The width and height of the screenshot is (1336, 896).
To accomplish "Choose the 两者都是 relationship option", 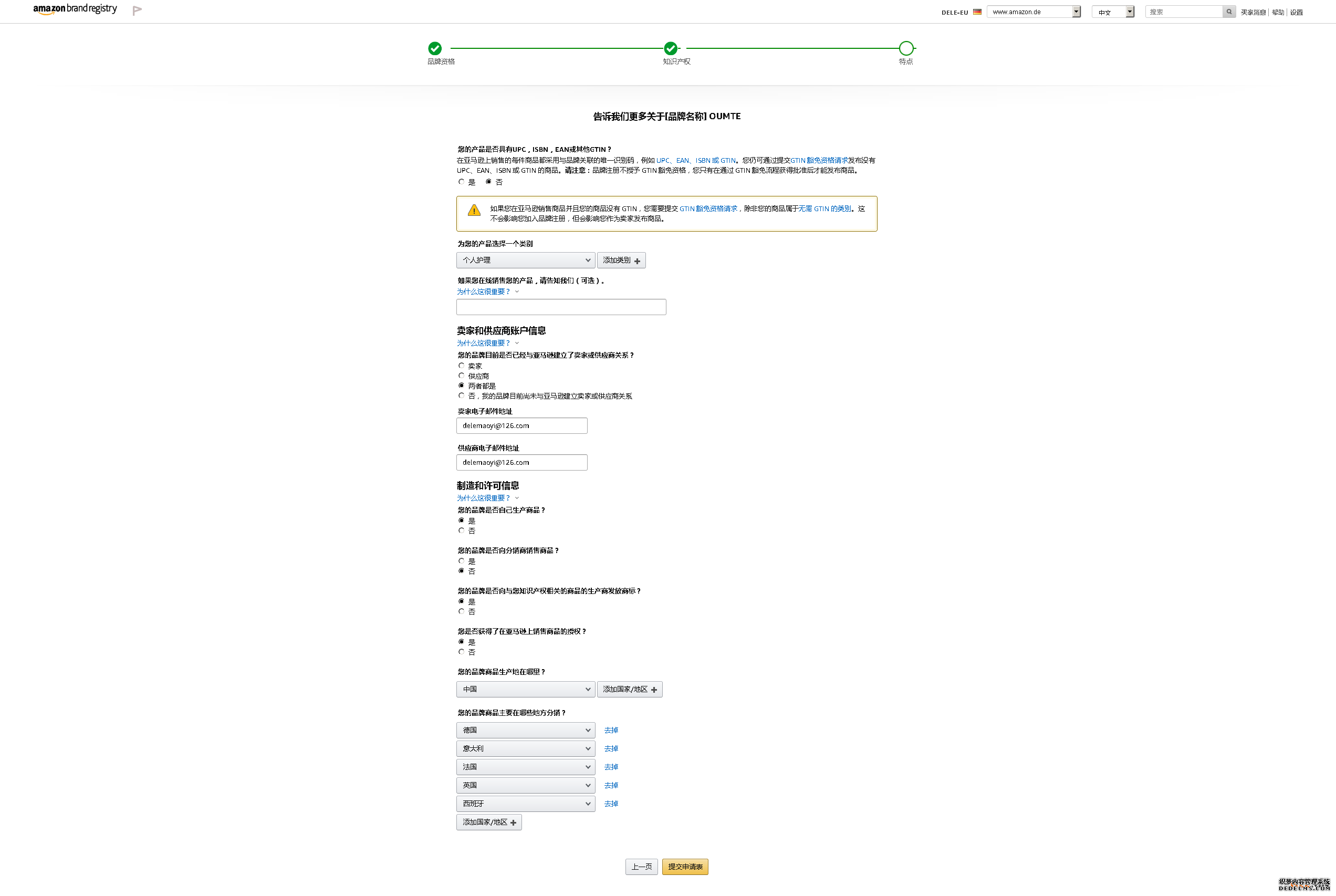I will pyautogui.click(x=461, y=386).
